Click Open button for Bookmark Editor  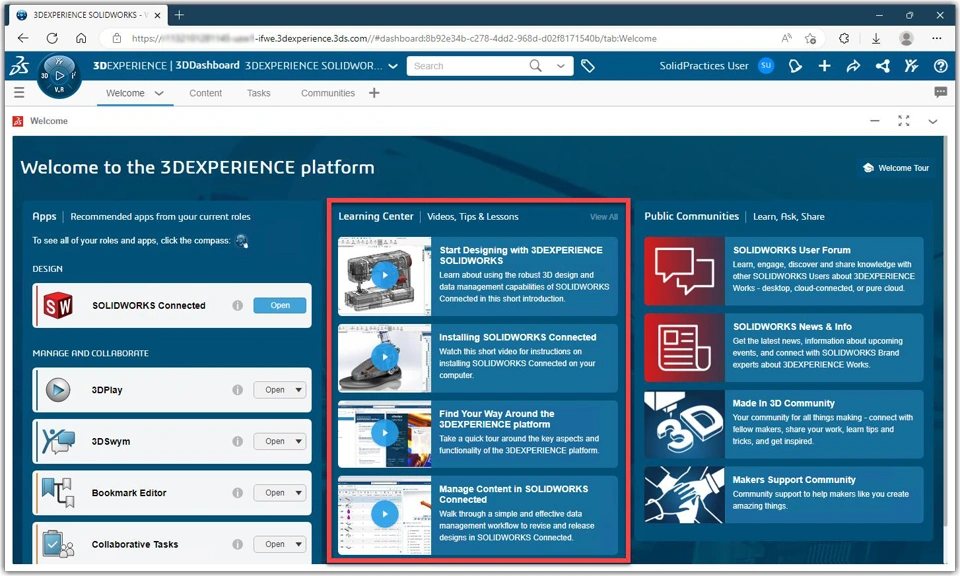(x=274, y=493)
